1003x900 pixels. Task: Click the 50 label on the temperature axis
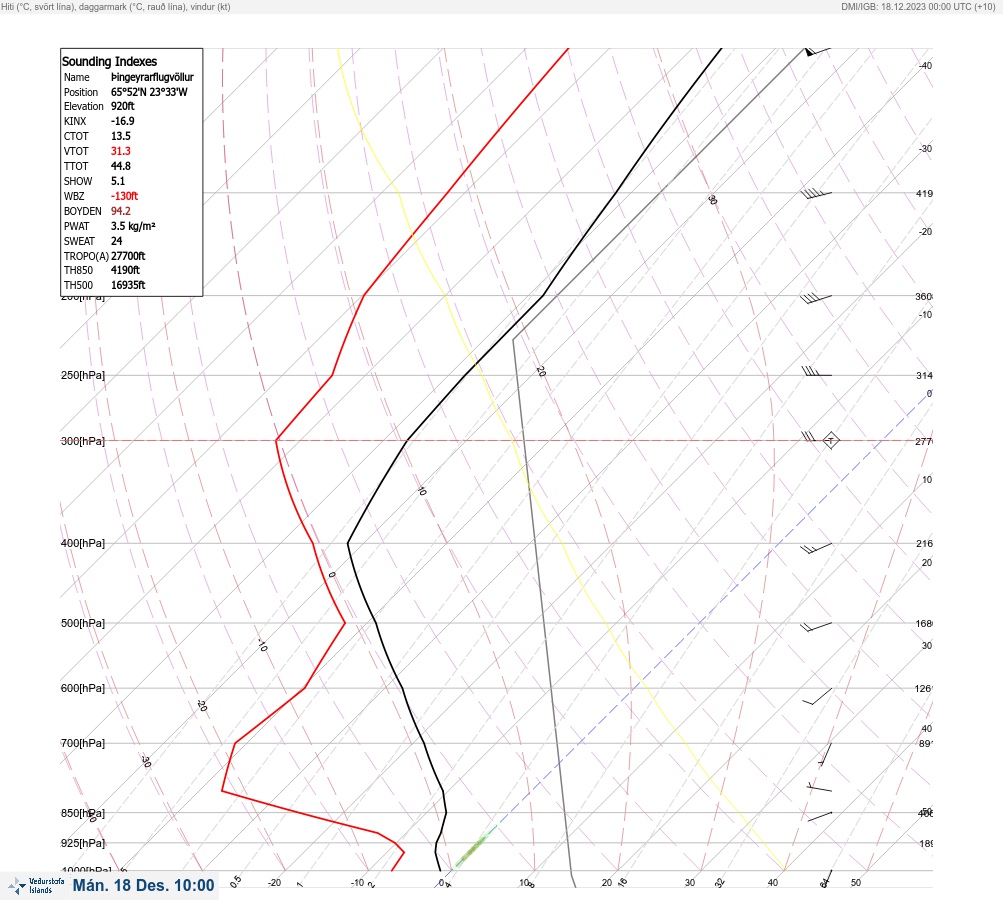pos(856,883)
